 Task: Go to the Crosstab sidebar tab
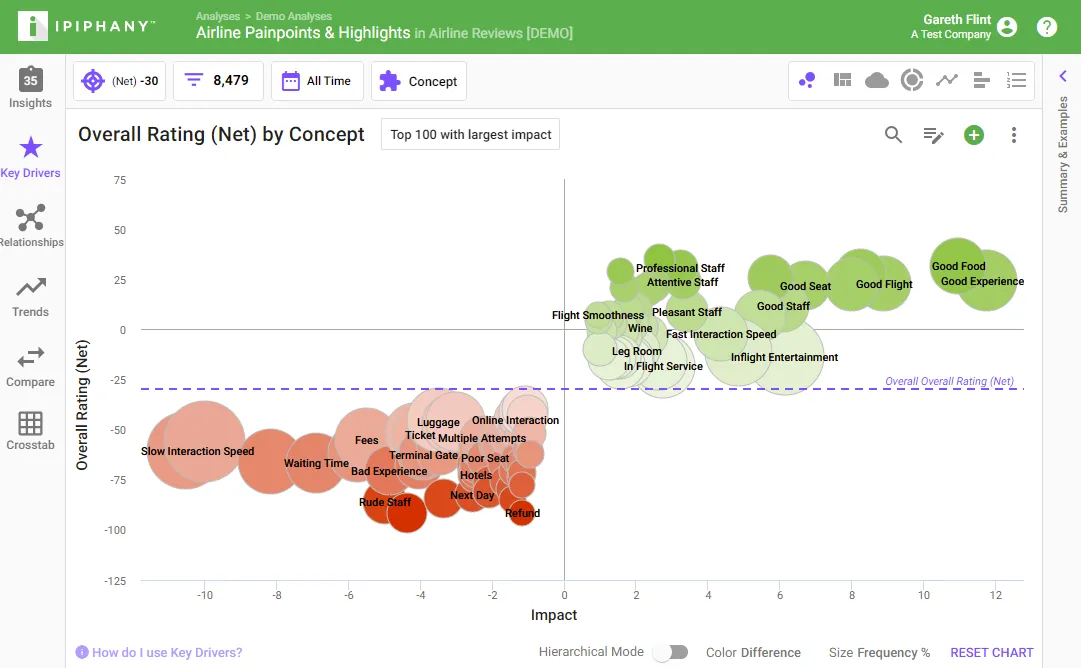pyautogui.click(x=30, y=431)
